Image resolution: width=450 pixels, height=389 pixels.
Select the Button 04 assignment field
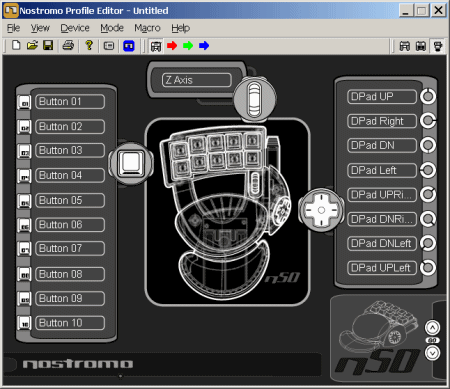(70, 175)
